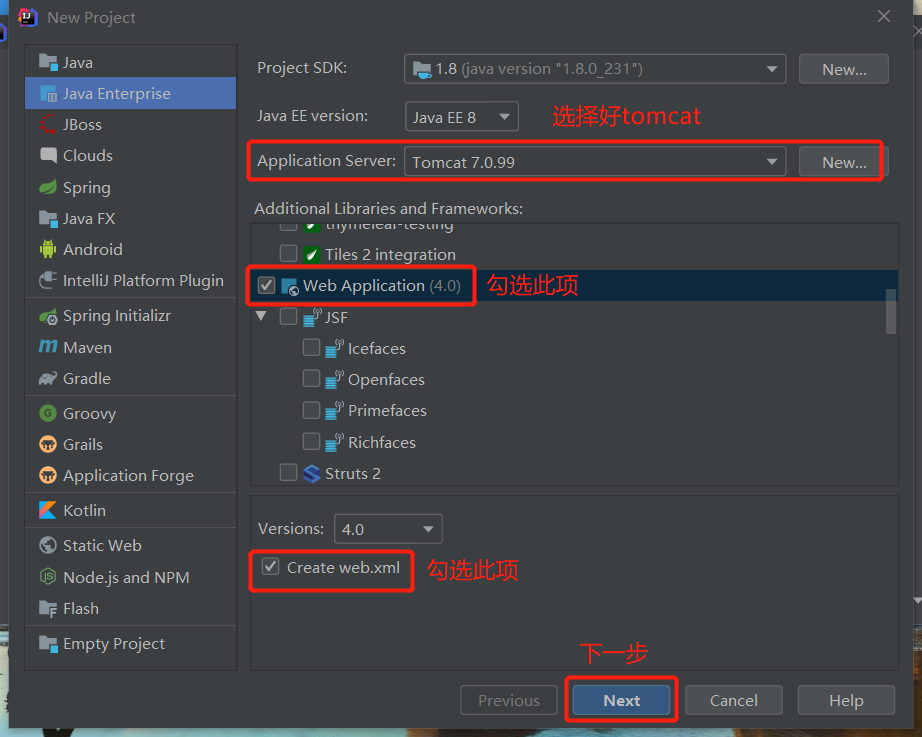Click the Next button

pyautogui.click(x=622, y=700)
